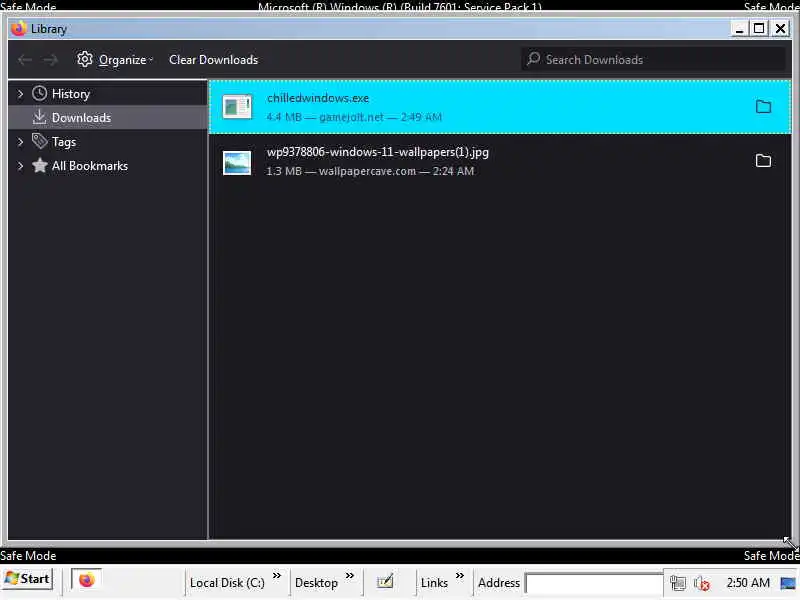This screenshot has width=800, height=600.
Task: Open the Local Disk (C:) toolbar
Action: point(227,583)
